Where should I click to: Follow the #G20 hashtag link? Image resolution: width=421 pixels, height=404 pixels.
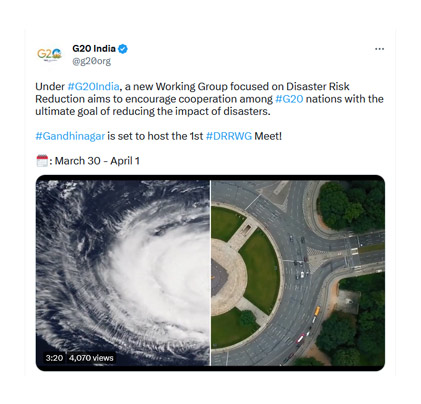click(289, 99)
